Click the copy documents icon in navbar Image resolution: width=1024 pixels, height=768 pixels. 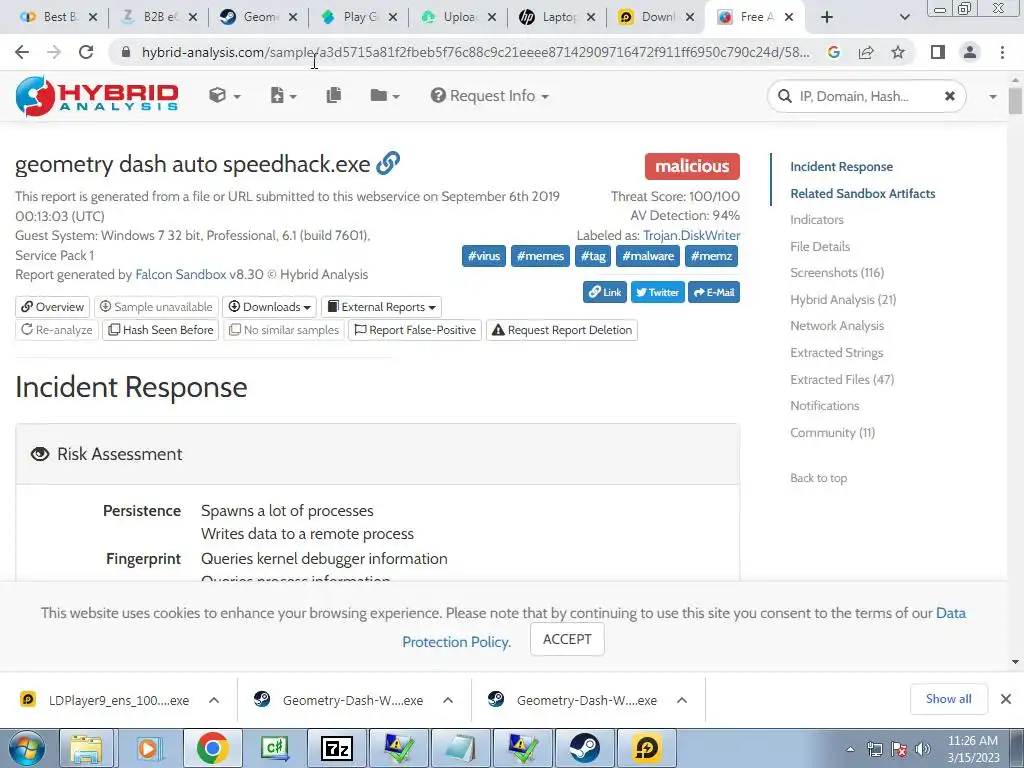pos(334,96)
